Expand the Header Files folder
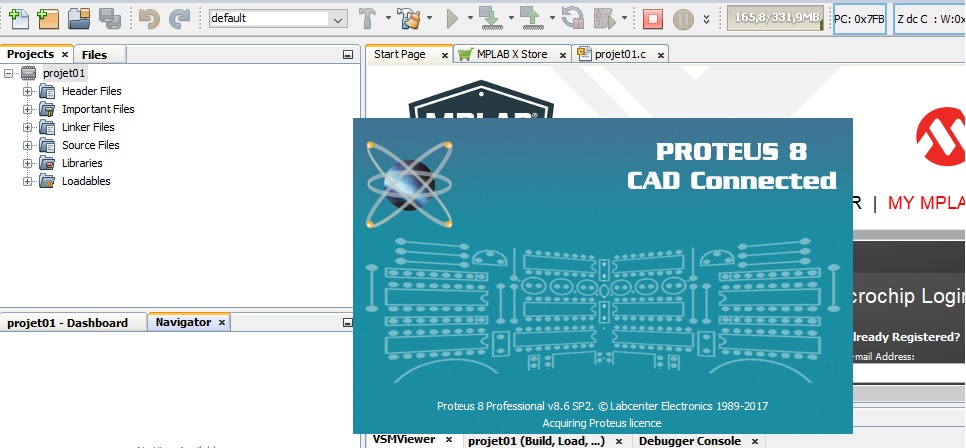Screen dimensions: 966x448 tap(28, 91)
